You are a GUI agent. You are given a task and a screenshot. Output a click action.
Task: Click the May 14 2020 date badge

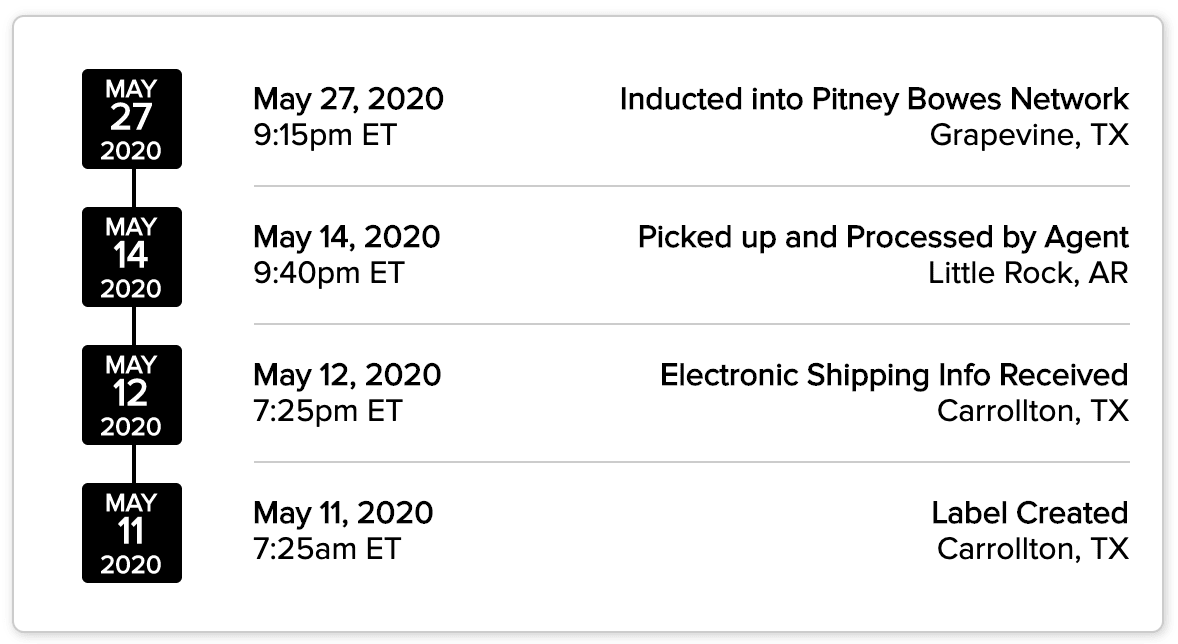coord(132,257)
